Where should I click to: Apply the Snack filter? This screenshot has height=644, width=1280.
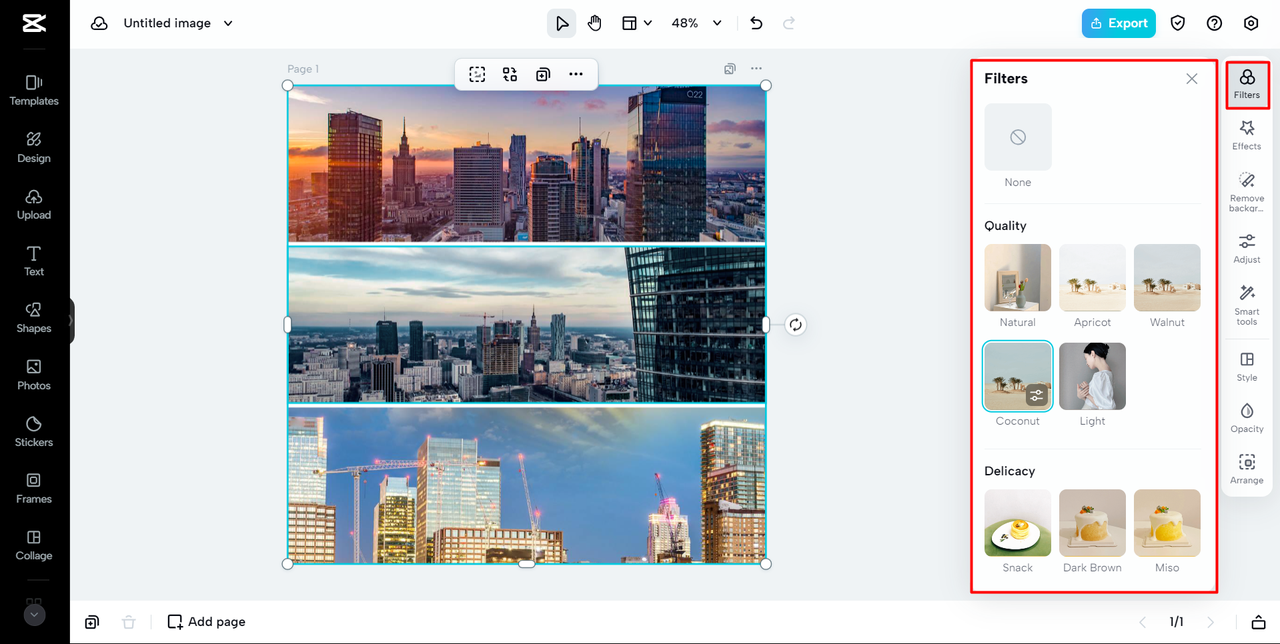pos(1018,523)
